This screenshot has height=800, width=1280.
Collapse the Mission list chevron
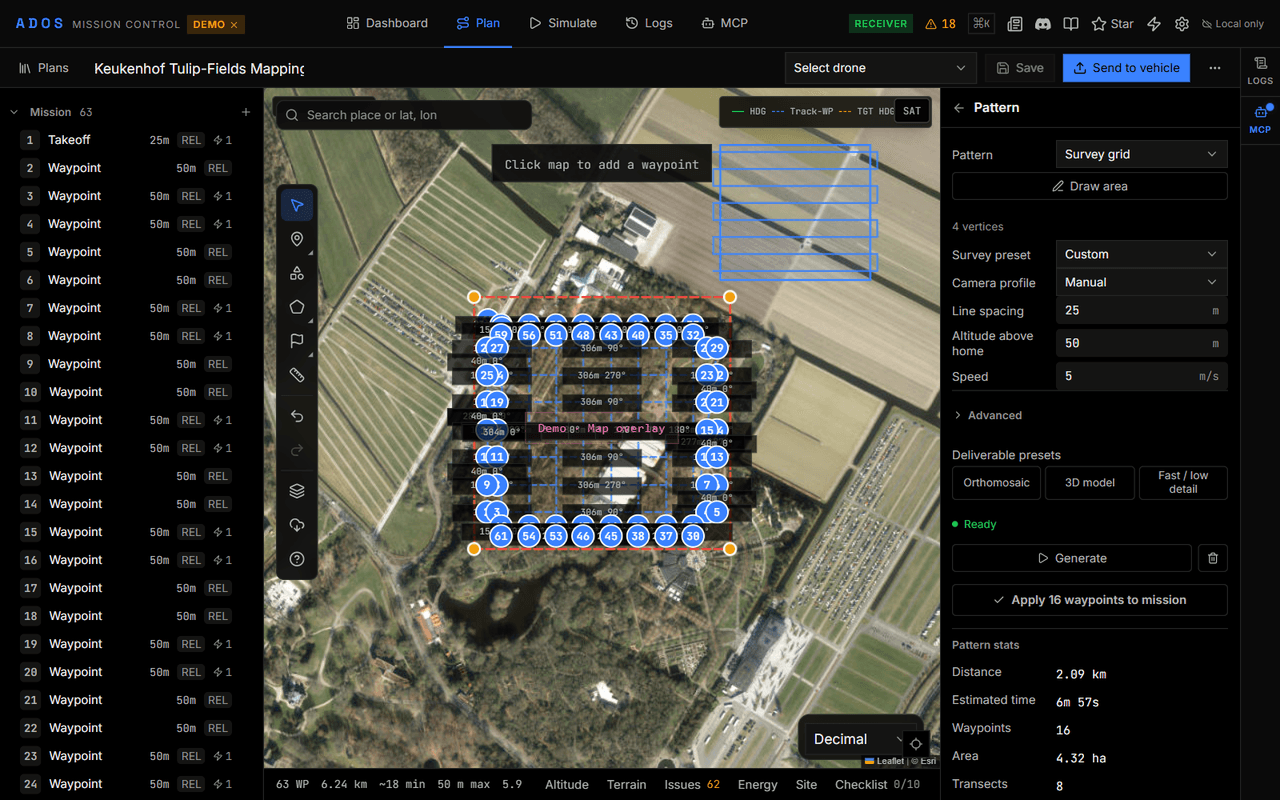click(x=14, y=112)
